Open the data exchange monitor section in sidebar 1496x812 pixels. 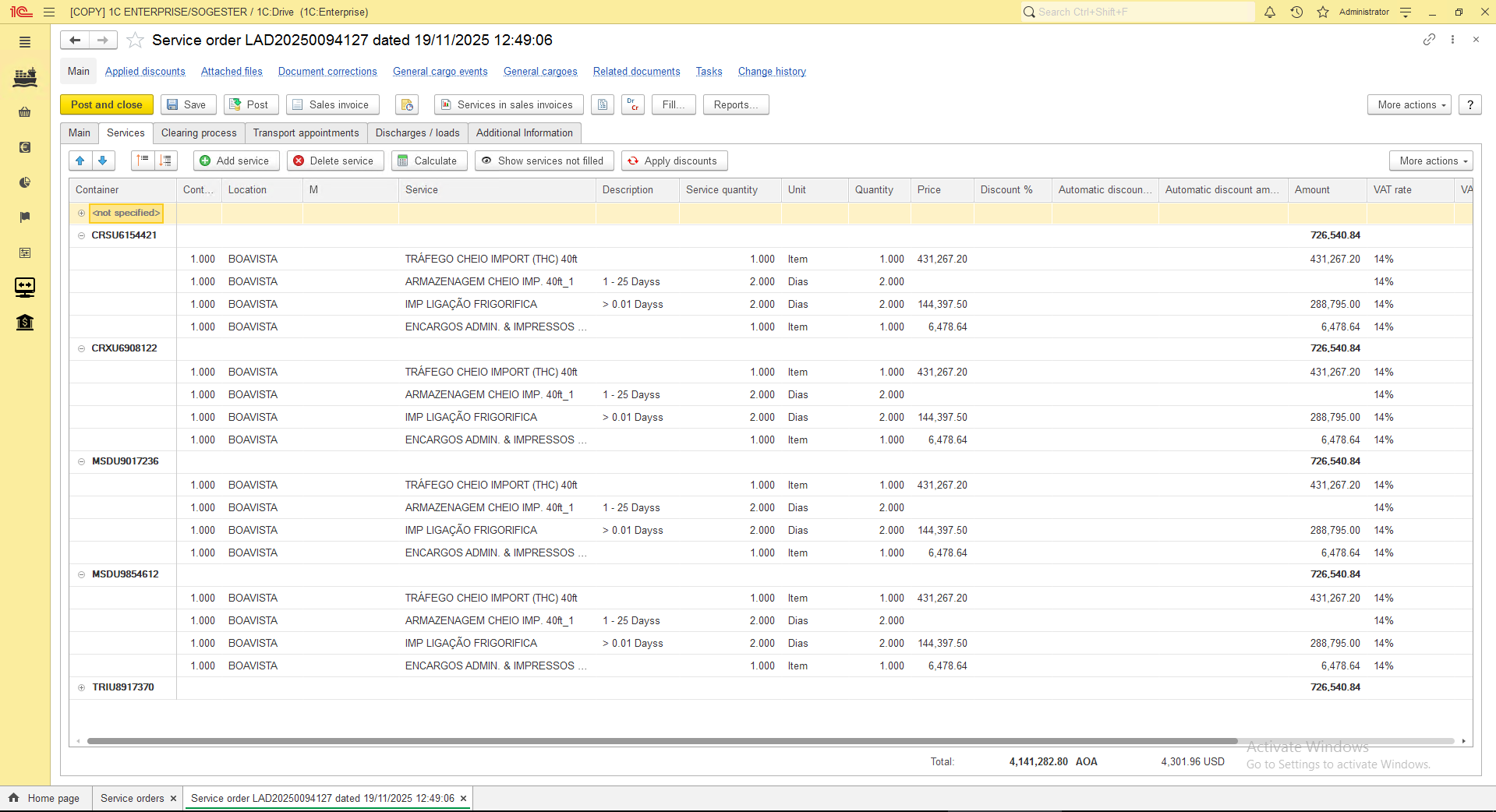25,288
